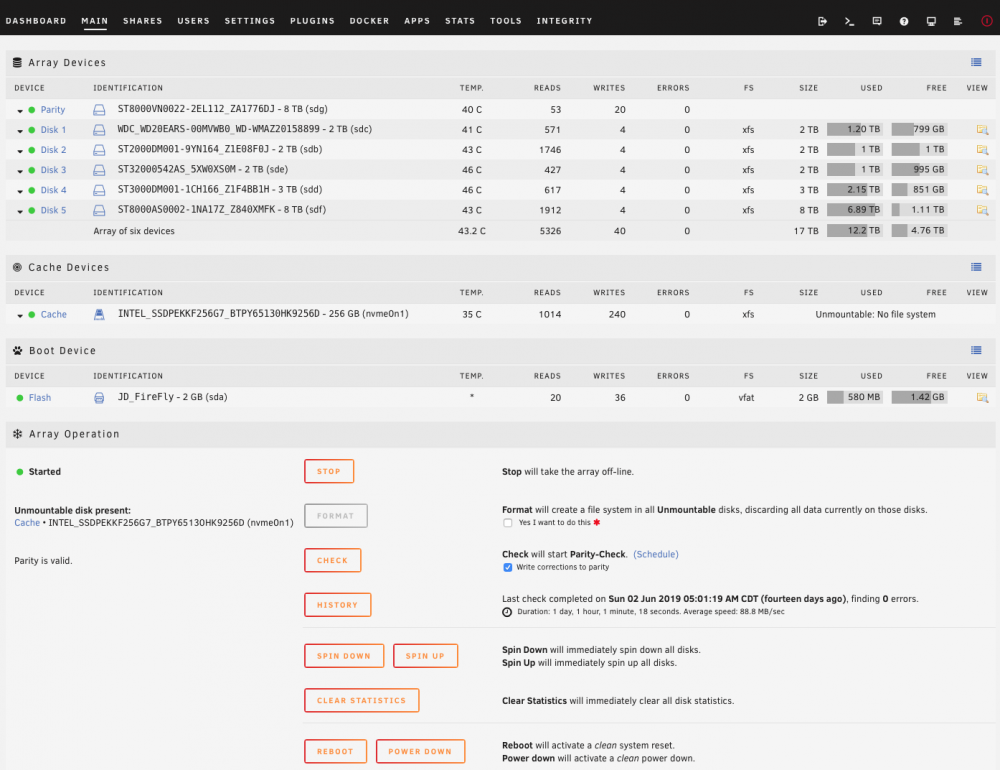Click the Power Down button
The image size is (1000, 770).
(x=420, y=751)
